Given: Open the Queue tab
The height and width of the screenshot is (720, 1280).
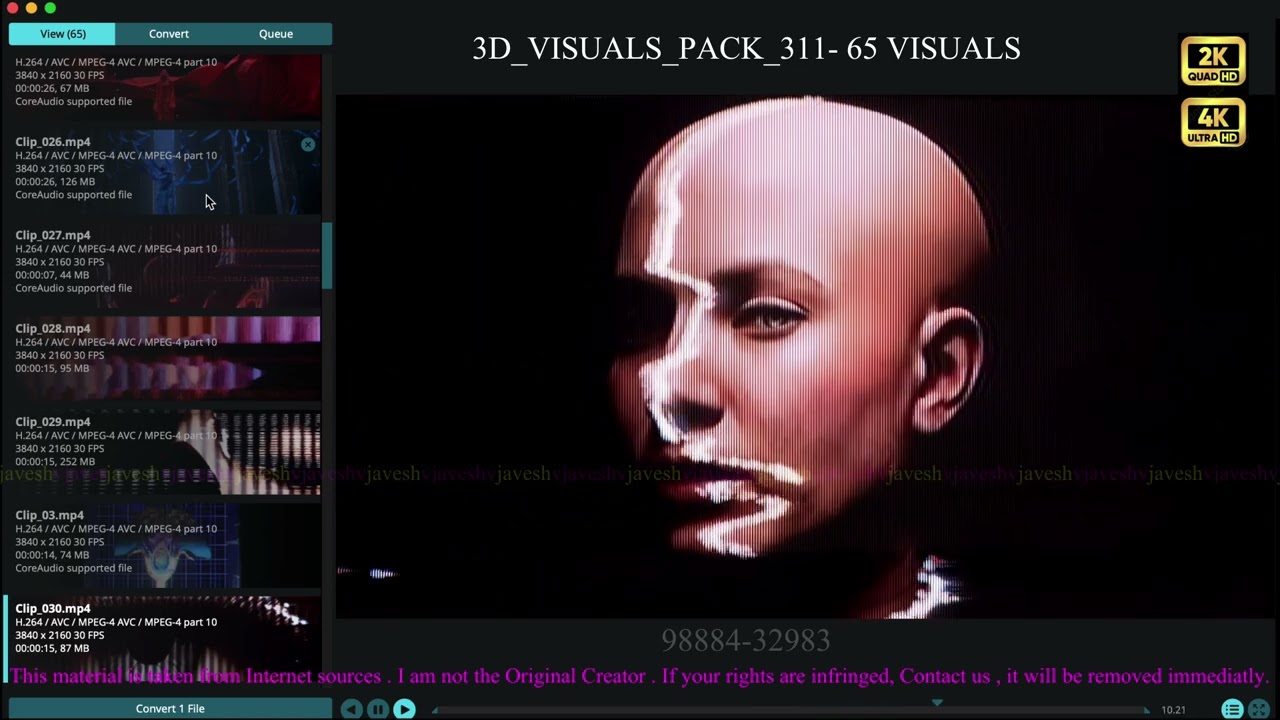Looking at the screenshot, I should (x=276, y=34).
